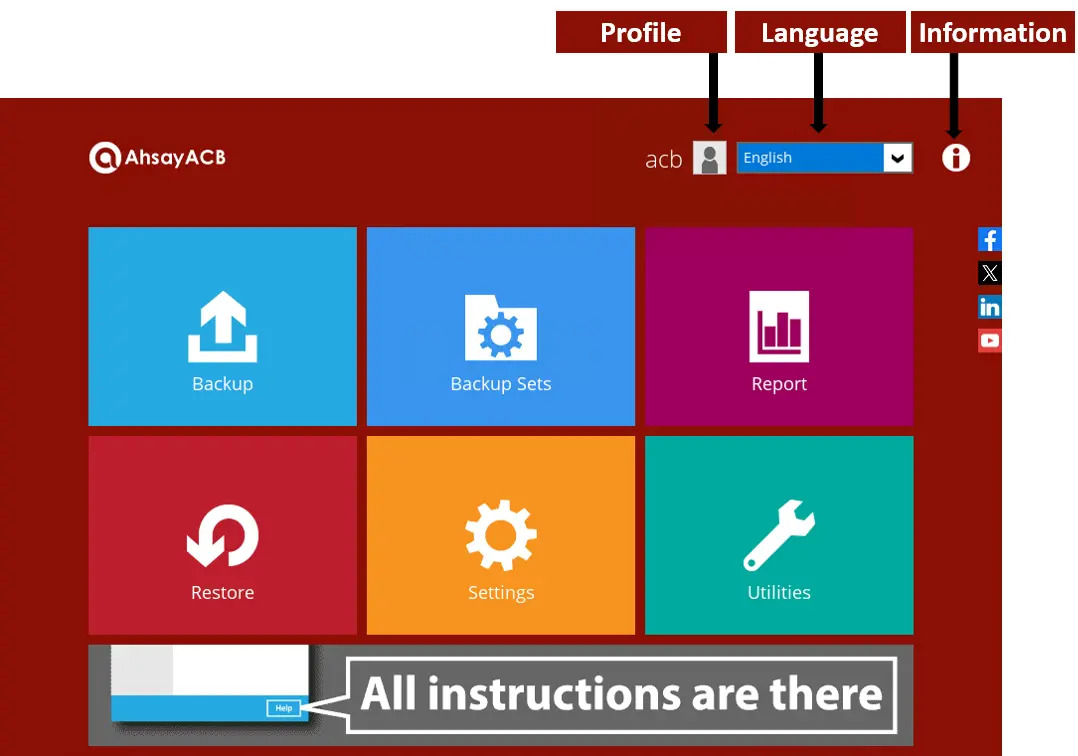Click the Information (i) icon
Viewport: 1078px width, 756px height.
pyautogui.click(x=955, y=158)
